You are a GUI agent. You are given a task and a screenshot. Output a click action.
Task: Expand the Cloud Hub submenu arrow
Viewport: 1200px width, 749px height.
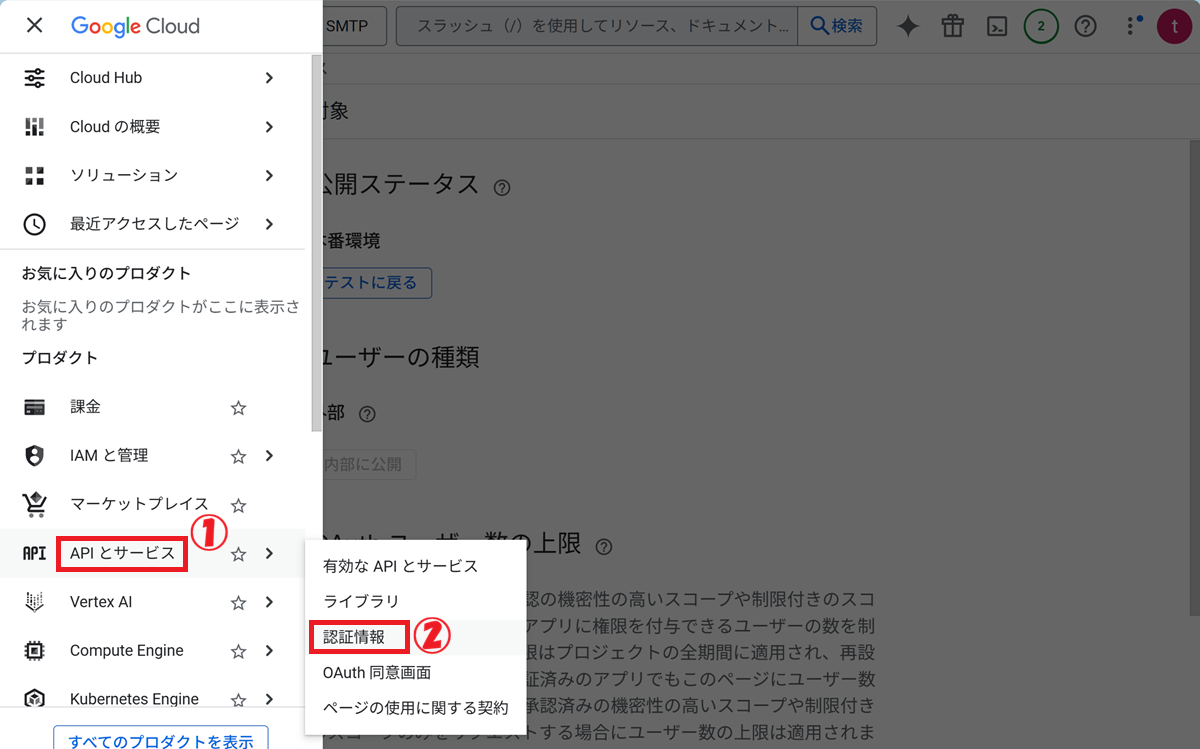pos(269,78)
